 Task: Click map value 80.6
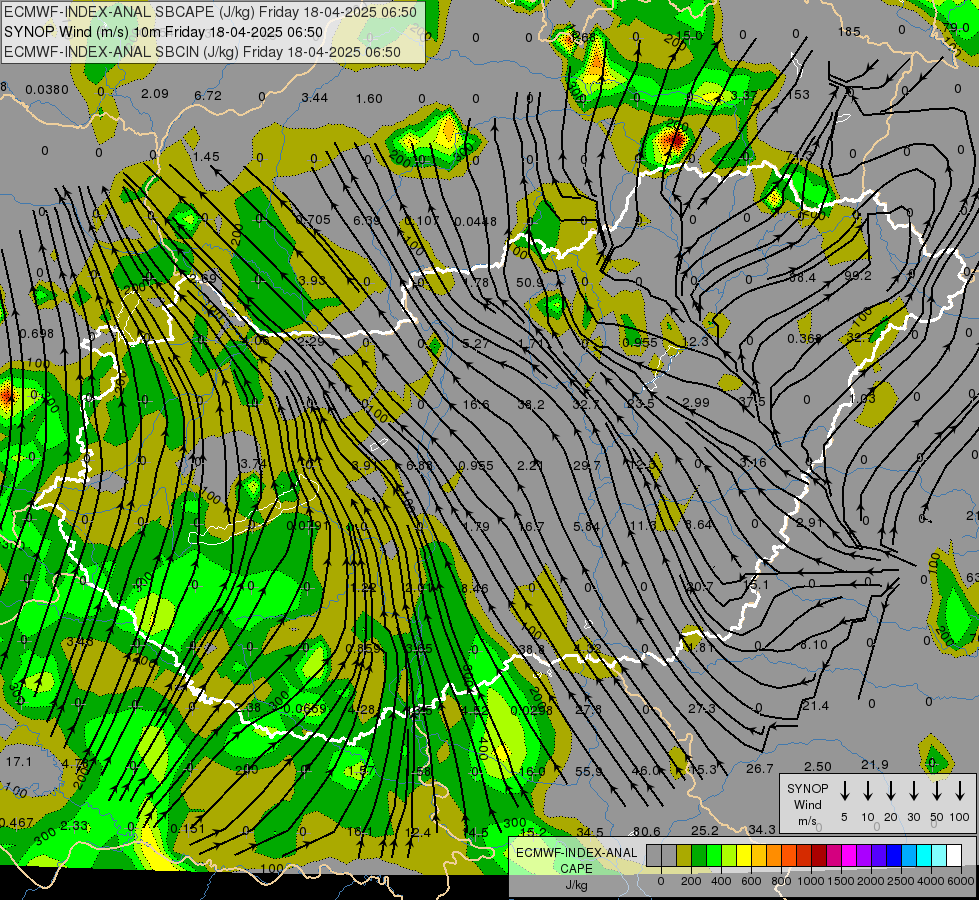pos(647,831)
